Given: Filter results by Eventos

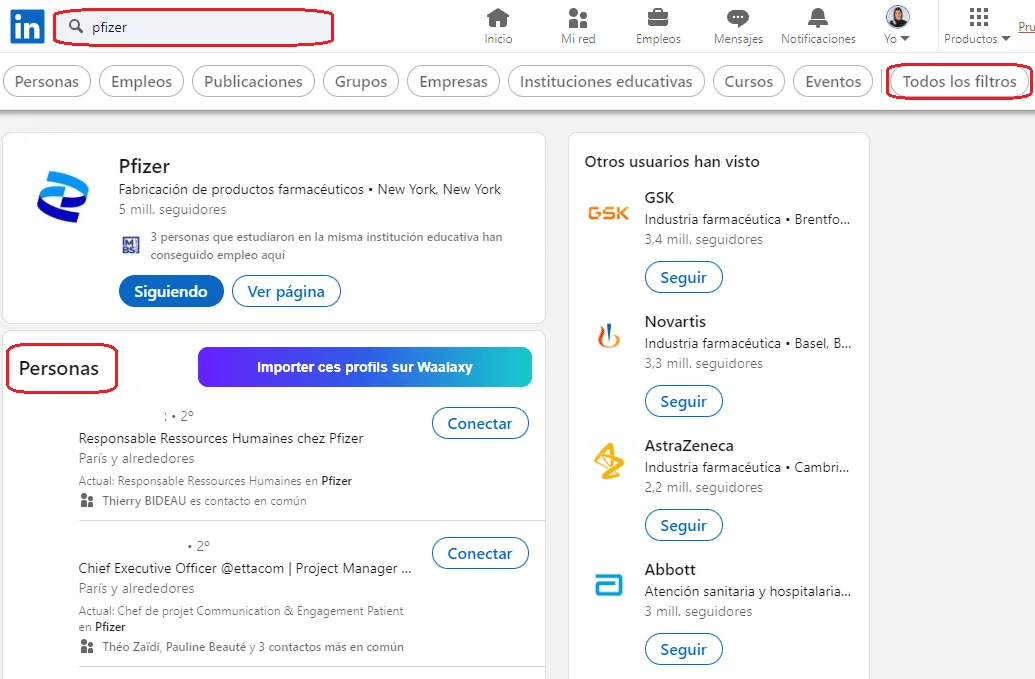Looking at the screenshot, I should click(833, 81).
